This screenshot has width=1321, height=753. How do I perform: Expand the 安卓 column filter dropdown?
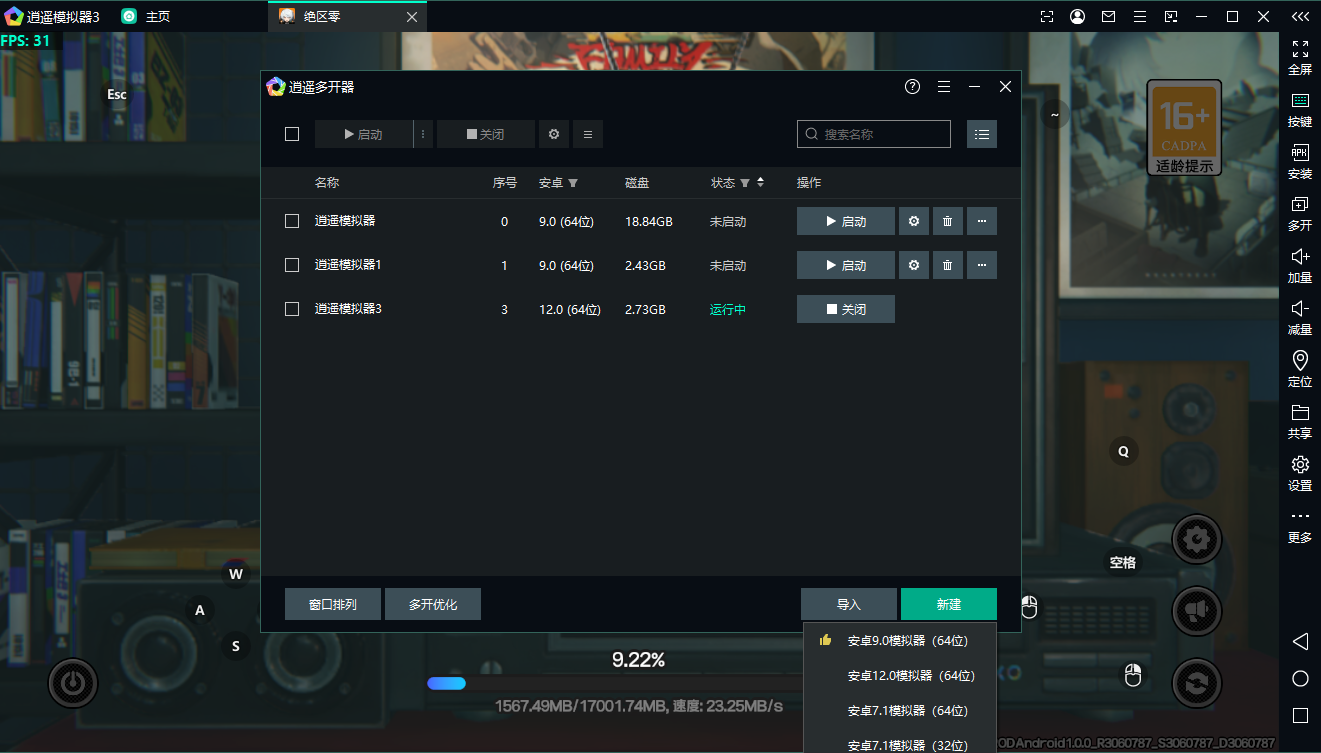[x=573, y=184]
